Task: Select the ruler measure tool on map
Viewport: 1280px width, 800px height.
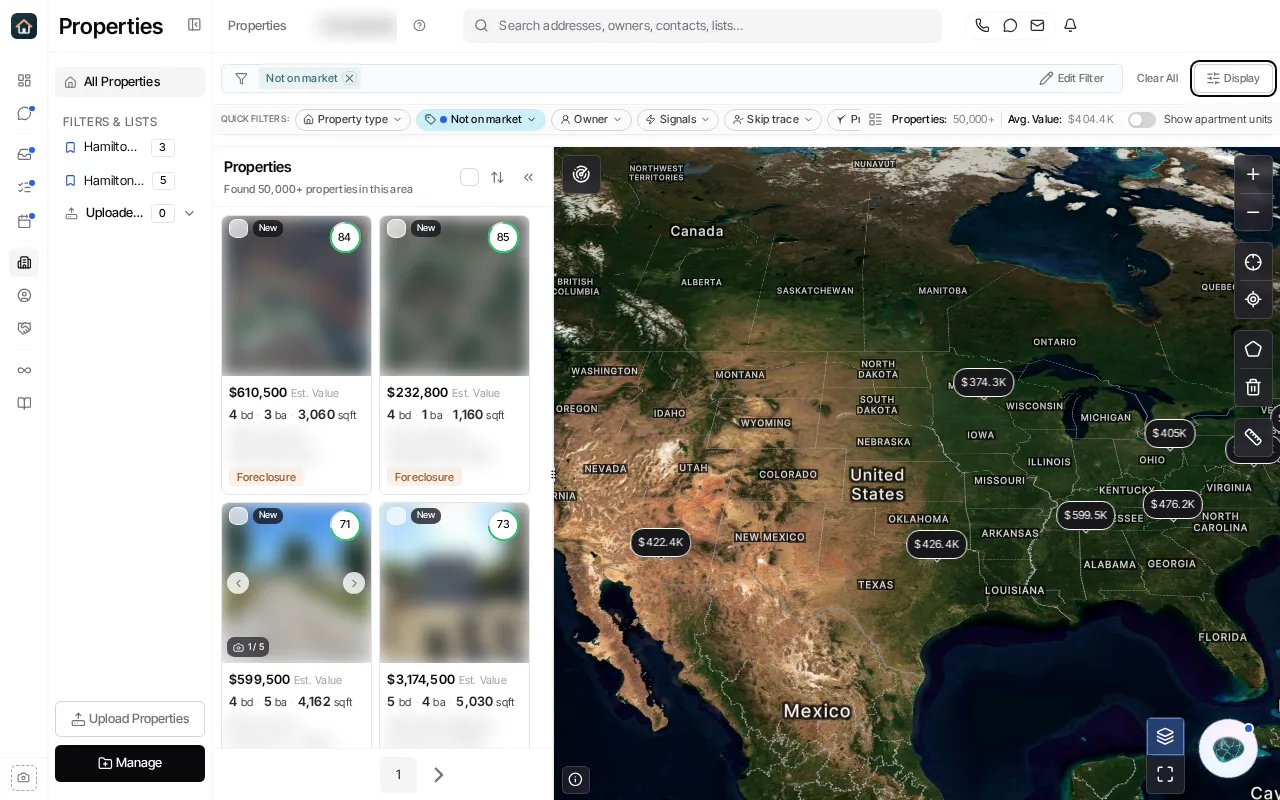Action: [1253, 437]
